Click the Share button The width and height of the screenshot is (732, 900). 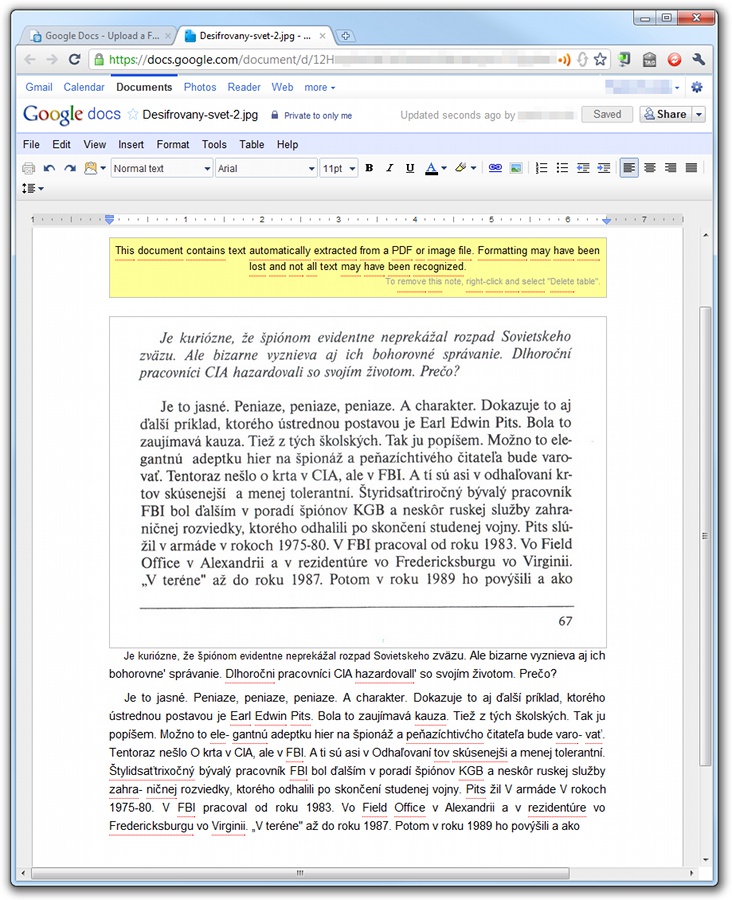pyautogui.click(x=665, y=115)
